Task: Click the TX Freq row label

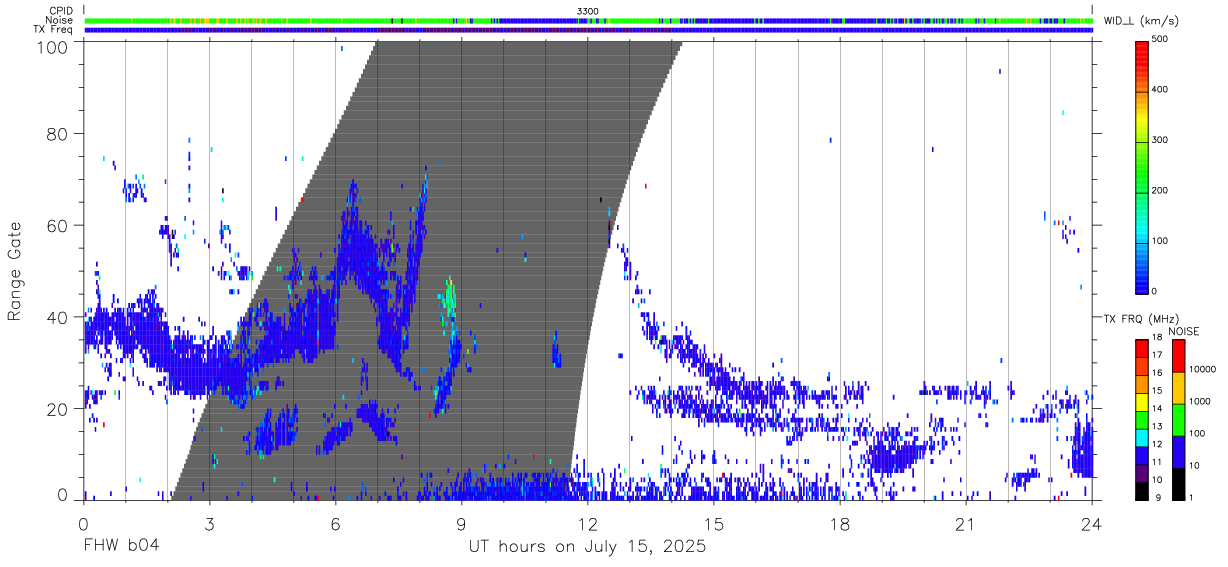Action: [53, 30]
